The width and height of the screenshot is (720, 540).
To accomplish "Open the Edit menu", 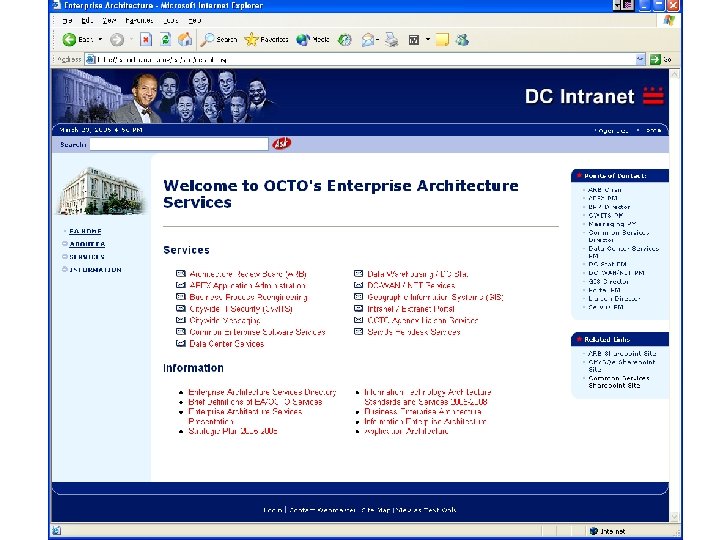I will click(x=87, y=21).
